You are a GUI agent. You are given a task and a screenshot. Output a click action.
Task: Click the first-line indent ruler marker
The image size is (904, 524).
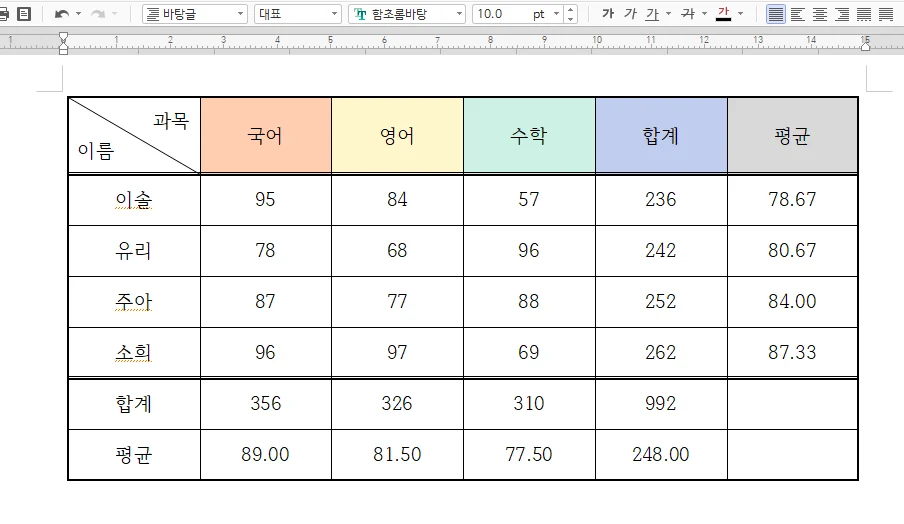63,38
